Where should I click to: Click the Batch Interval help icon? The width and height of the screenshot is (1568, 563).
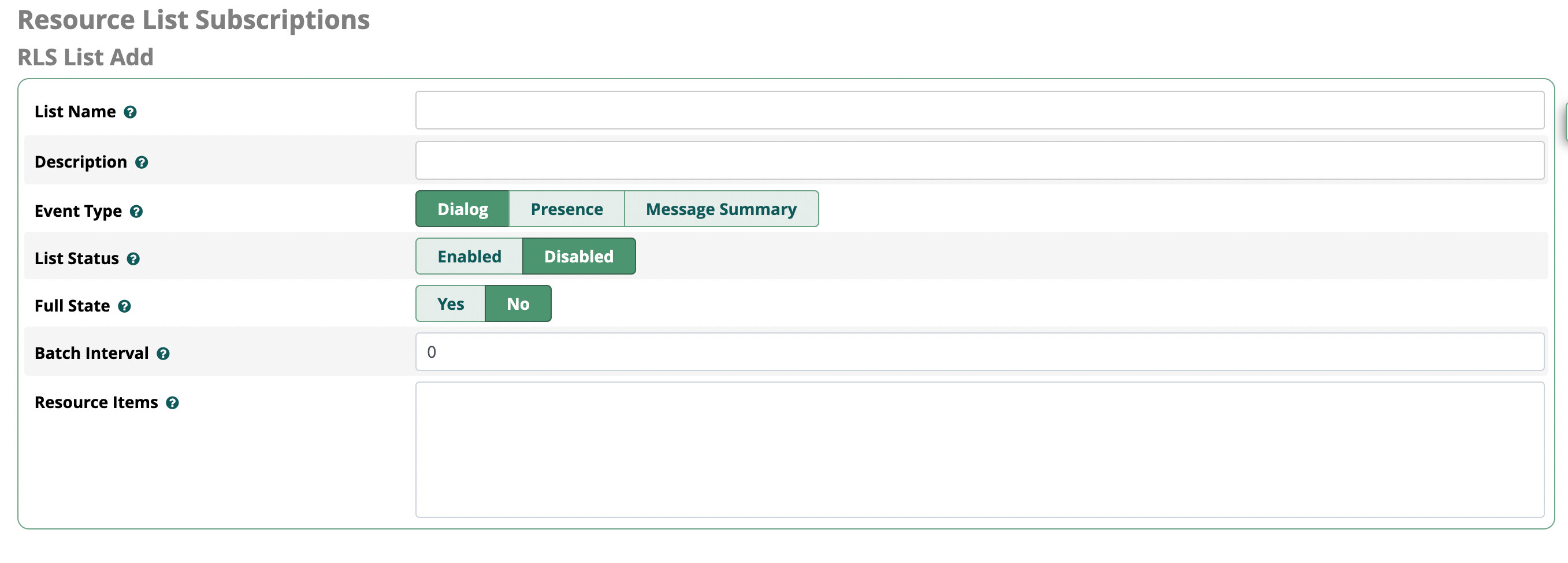coord(163,354)
